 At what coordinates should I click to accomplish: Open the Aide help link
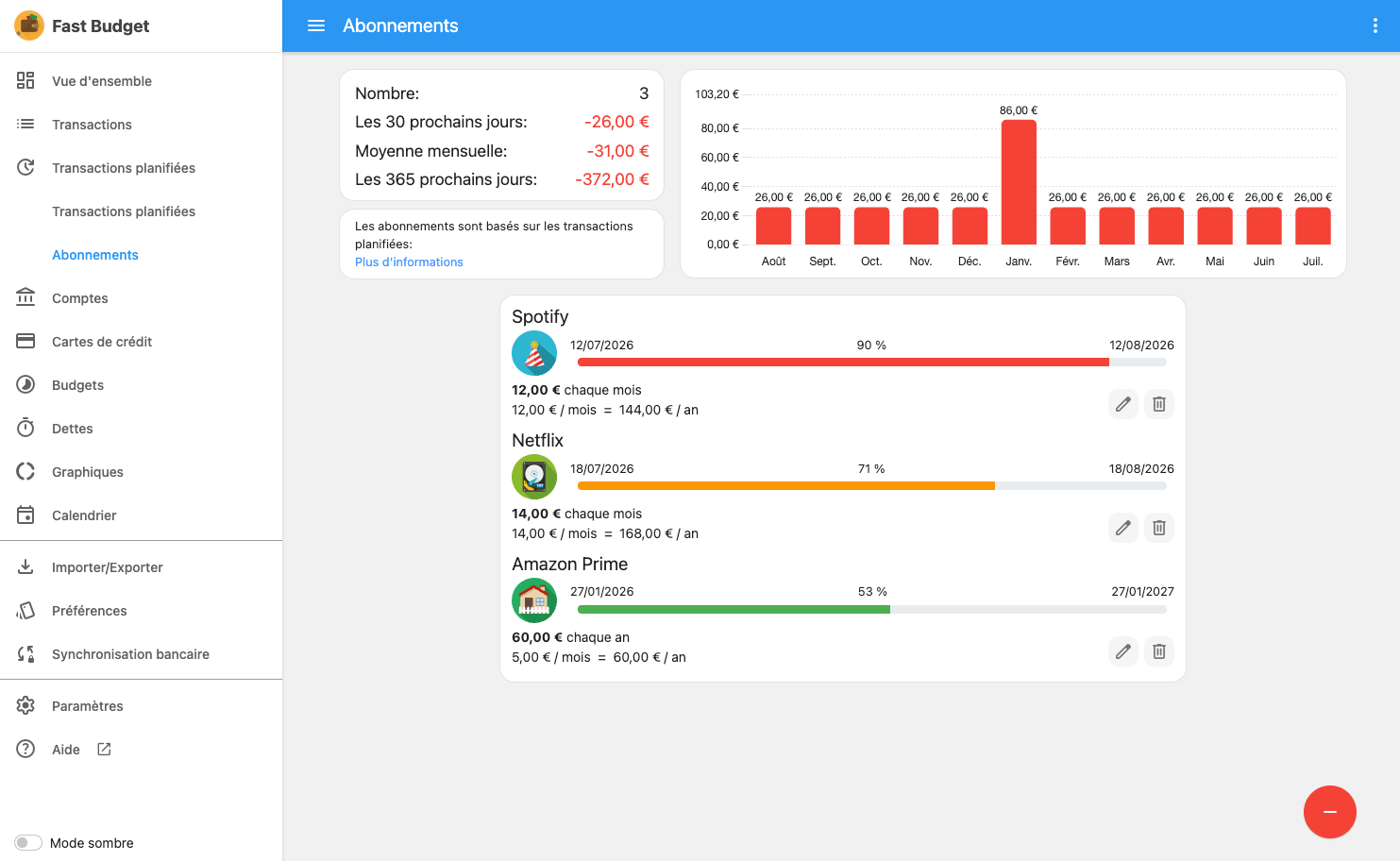coord(142,749)
